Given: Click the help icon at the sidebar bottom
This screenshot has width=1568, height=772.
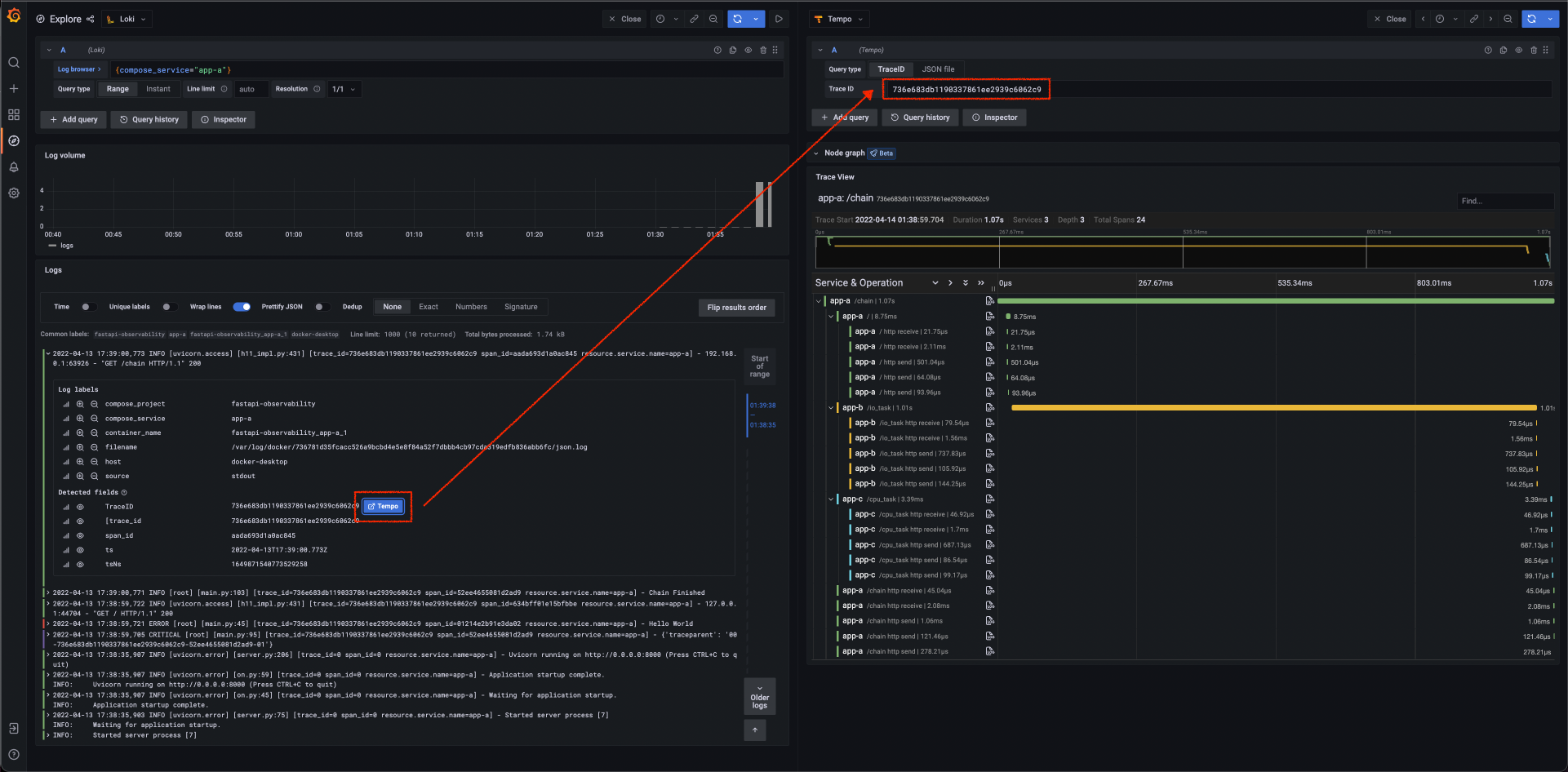Looking at the screenshot, I should [14, 755].
